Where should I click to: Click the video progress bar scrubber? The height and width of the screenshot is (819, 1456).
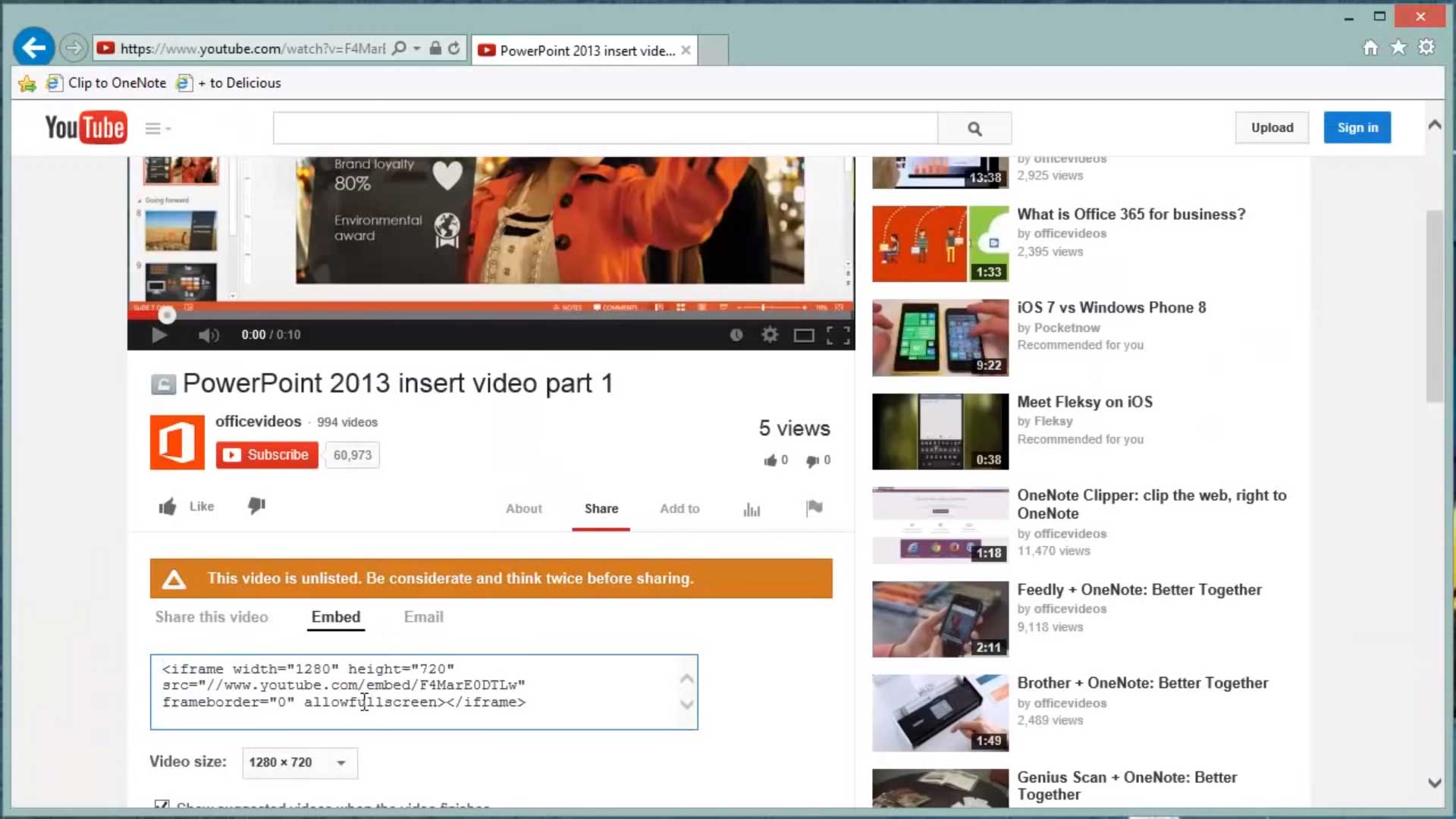[167, 315]
